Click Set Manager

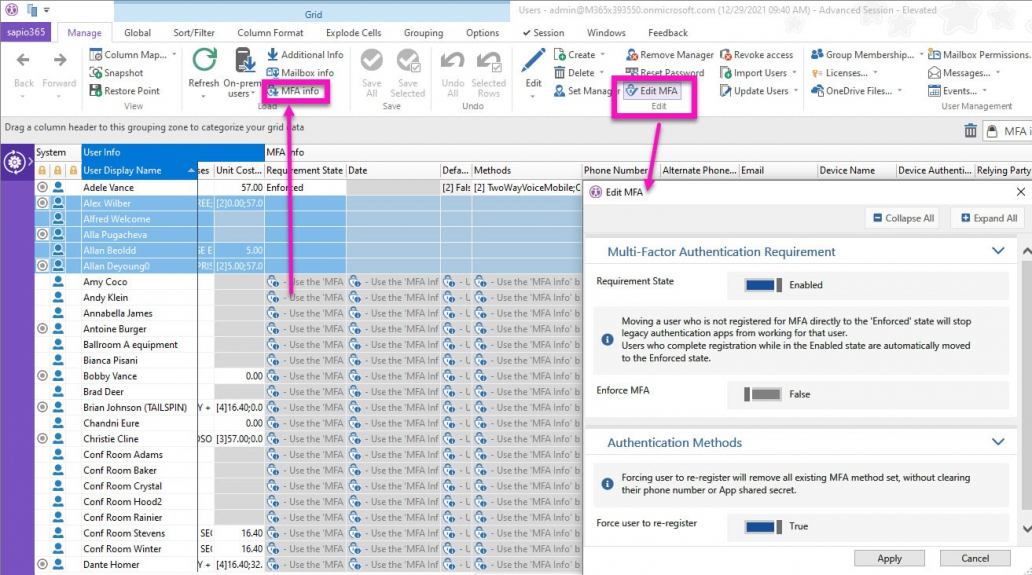(584, 91)
